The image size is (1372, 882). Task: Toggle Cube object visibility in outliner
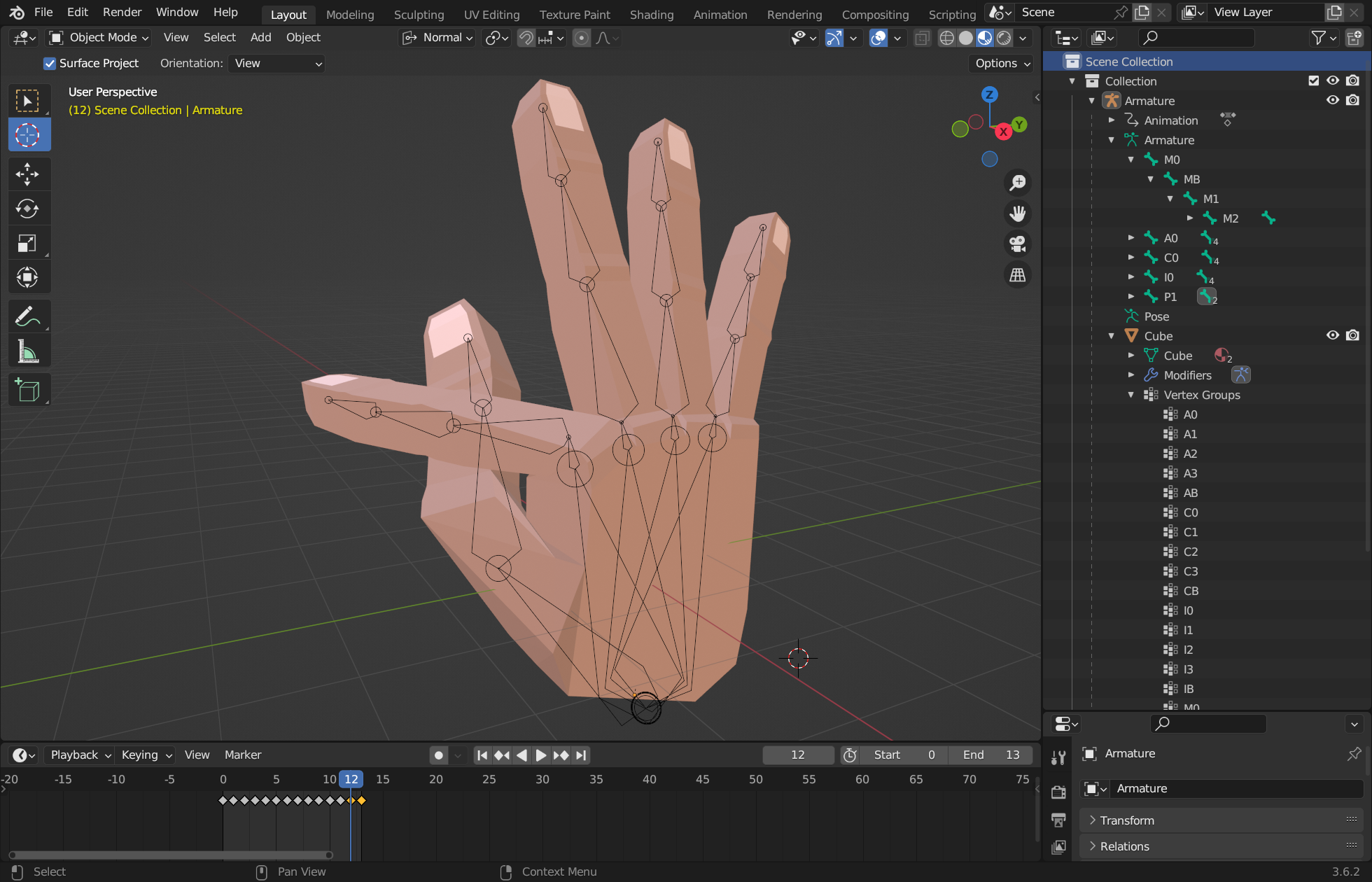1331,335
